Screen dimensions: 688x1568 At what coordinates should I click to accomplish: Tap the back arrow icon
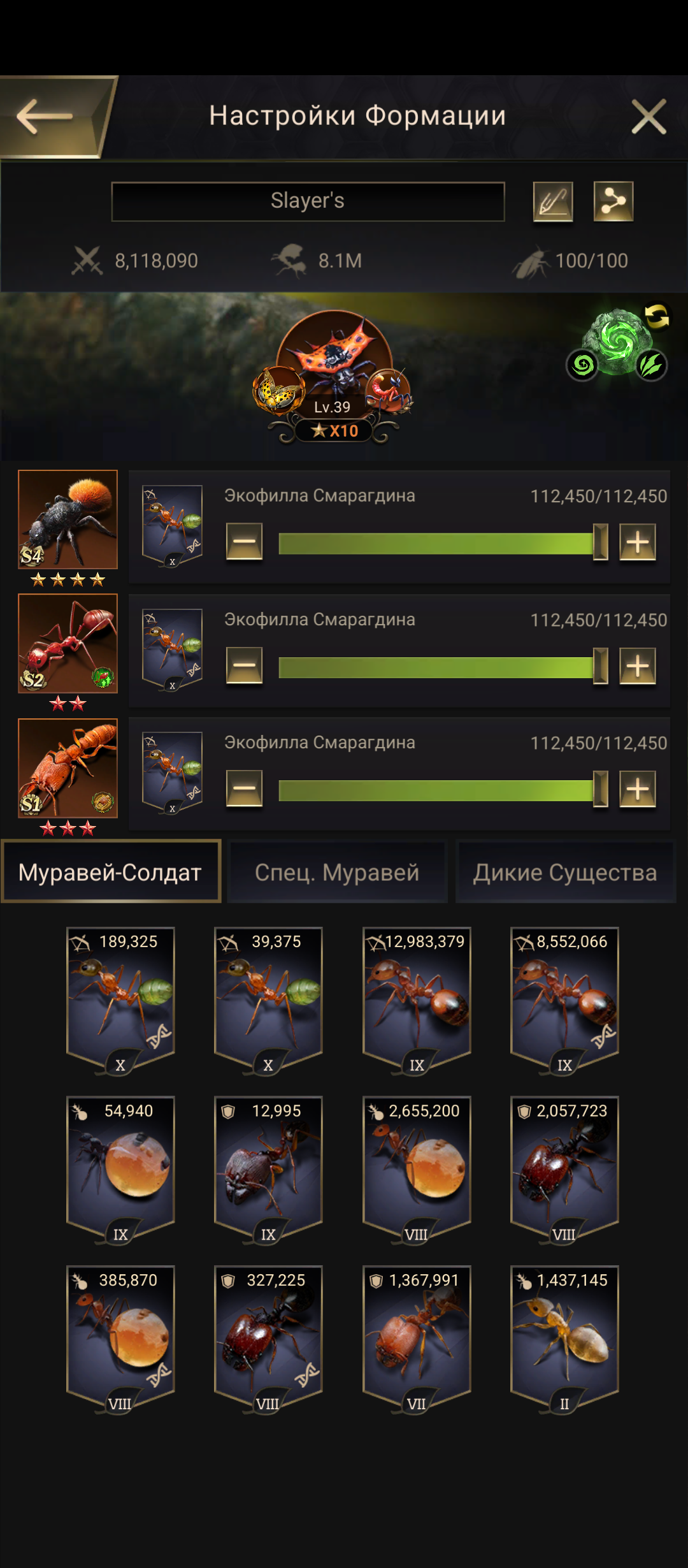[45, 117]
